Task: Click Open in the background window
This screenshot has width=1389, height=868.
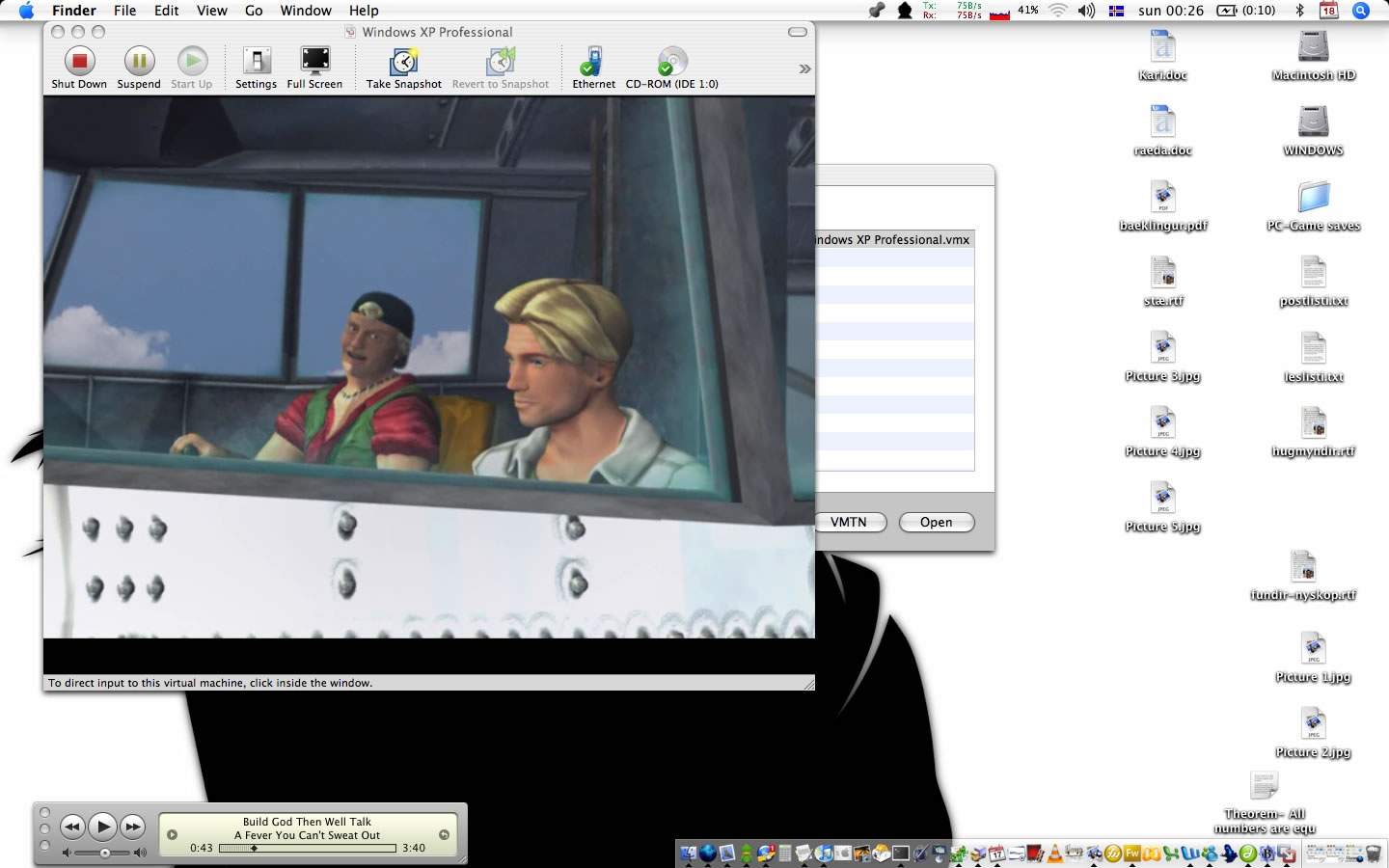Action: tap(937, 522)
